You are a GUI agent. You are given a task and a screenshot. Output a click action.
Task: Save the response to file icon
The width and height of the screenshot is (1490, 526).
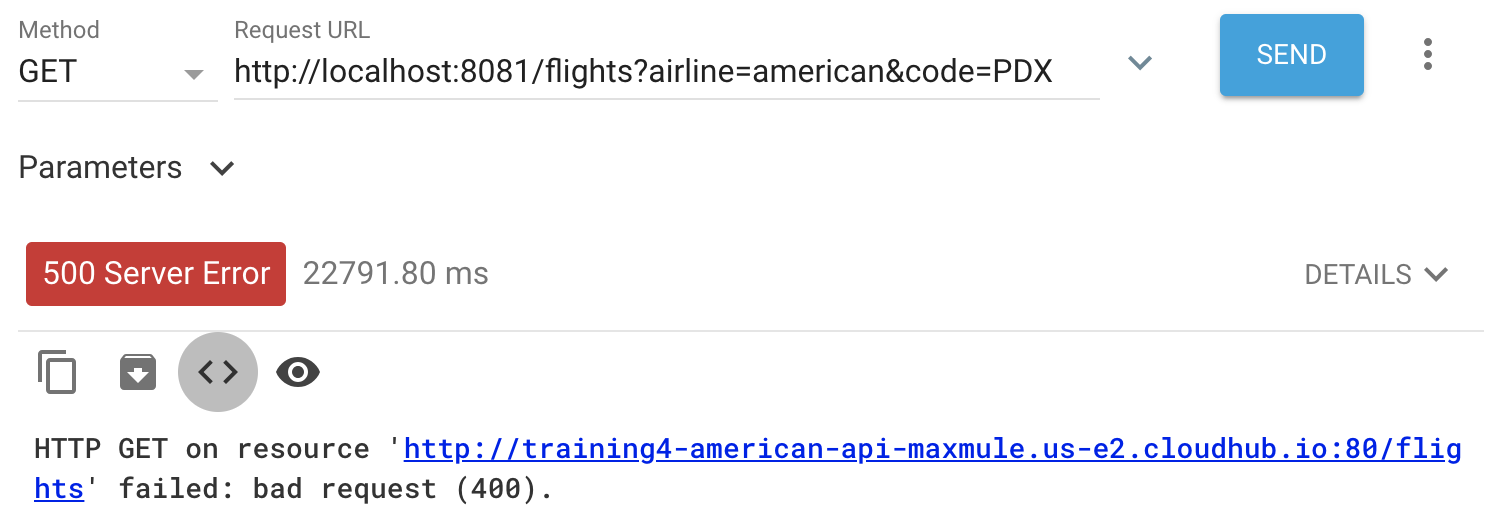[x=138, y=372]
